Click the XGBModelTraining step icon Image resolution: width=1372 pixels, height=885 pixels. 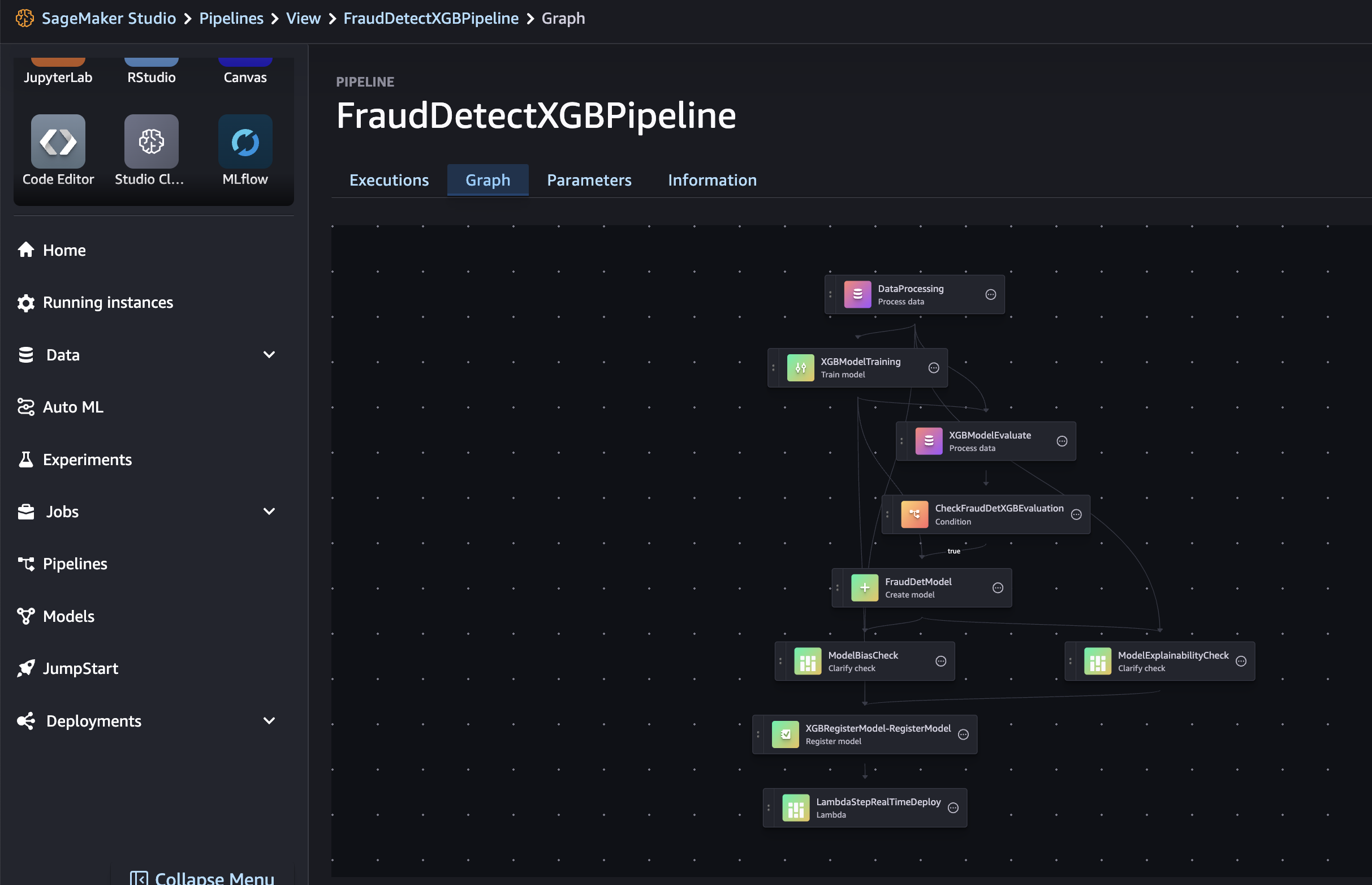point(800,368)
